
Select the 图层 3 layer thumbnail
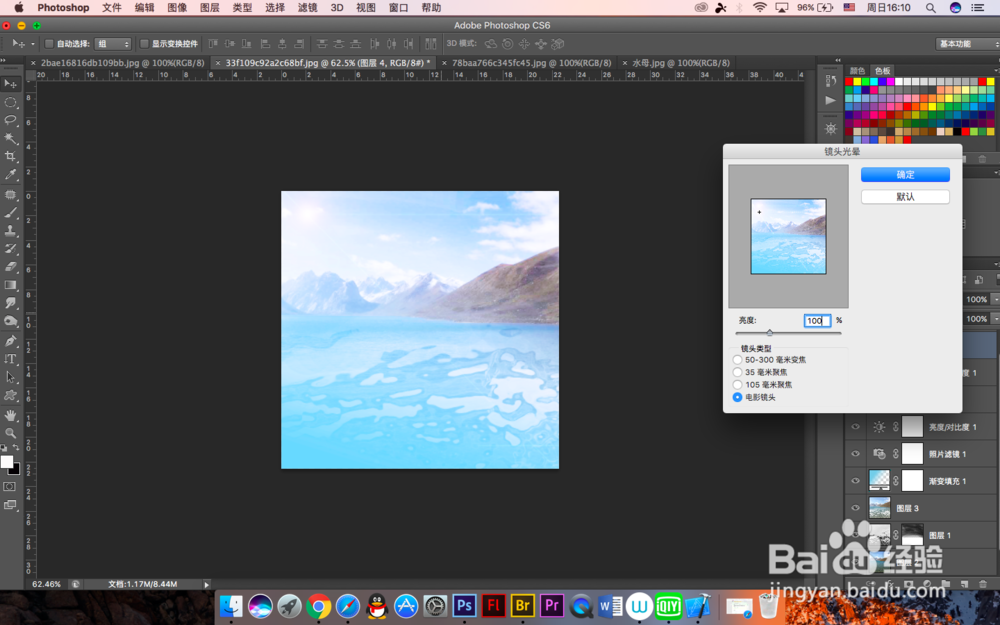[x=879, y=508]
